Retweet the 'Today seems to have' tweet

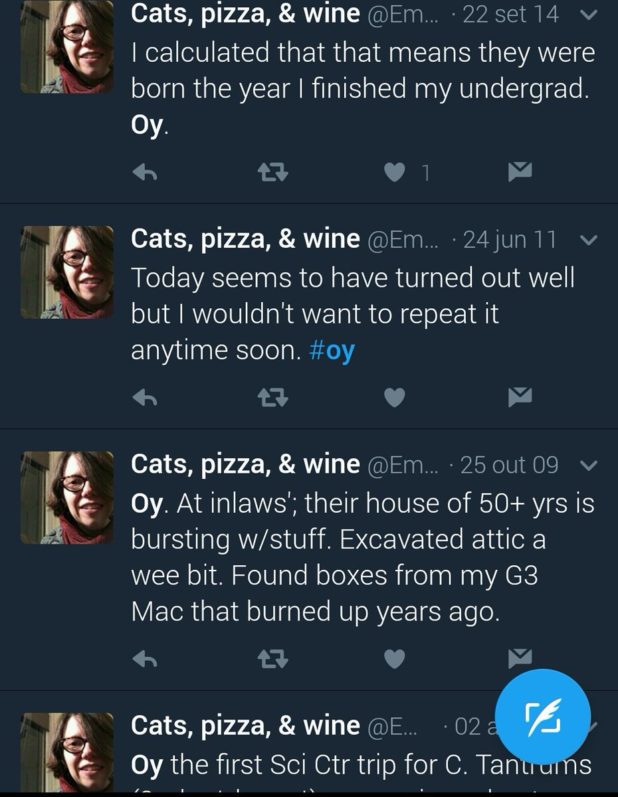click(271, 398)
